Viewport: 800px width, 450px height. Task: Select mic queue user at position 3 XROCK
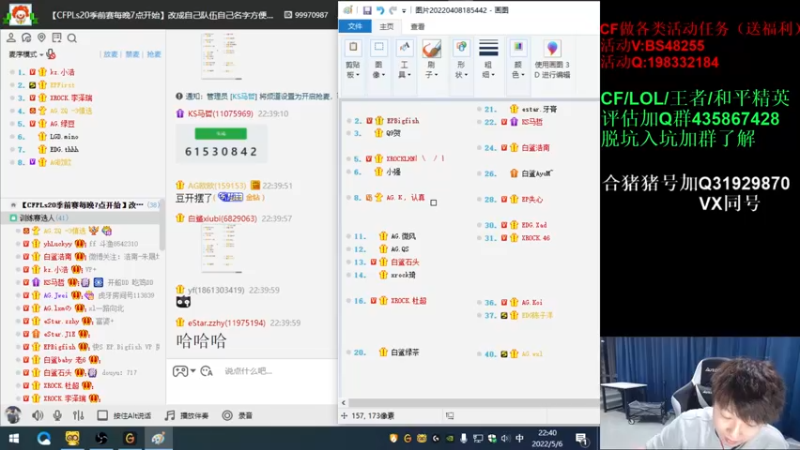[70, 97]
